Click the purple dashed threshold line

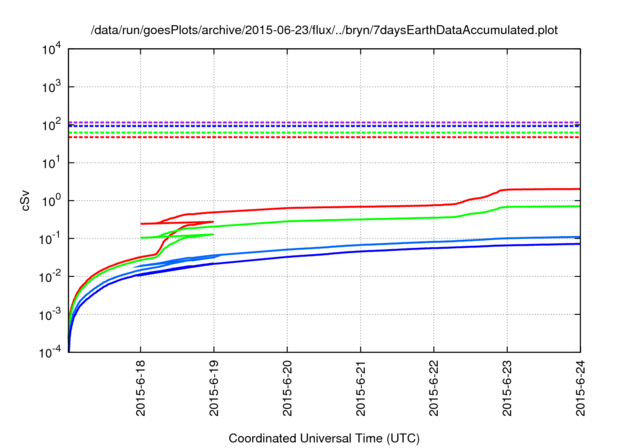tap(324, 122)
